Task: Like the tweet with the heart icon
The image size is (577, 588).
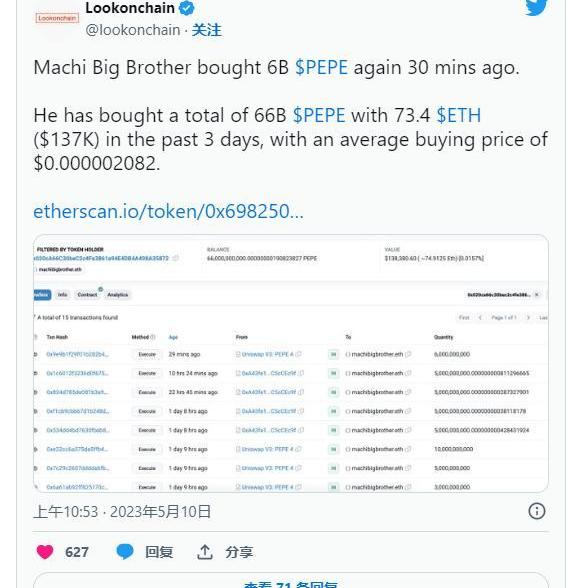Action: pyautogui.click(x=45, y=552)
